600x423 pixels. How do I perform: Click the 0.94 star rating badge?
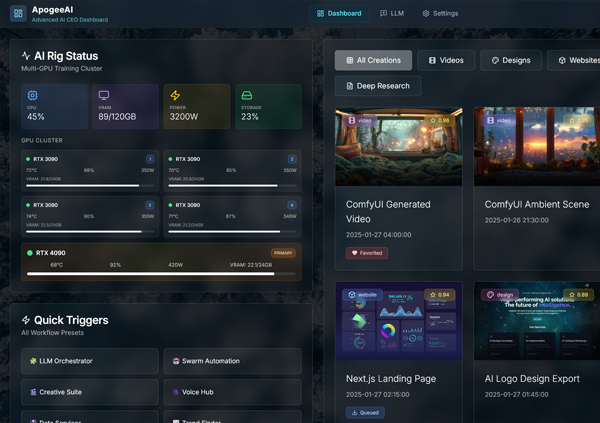[x=438, y=295]
